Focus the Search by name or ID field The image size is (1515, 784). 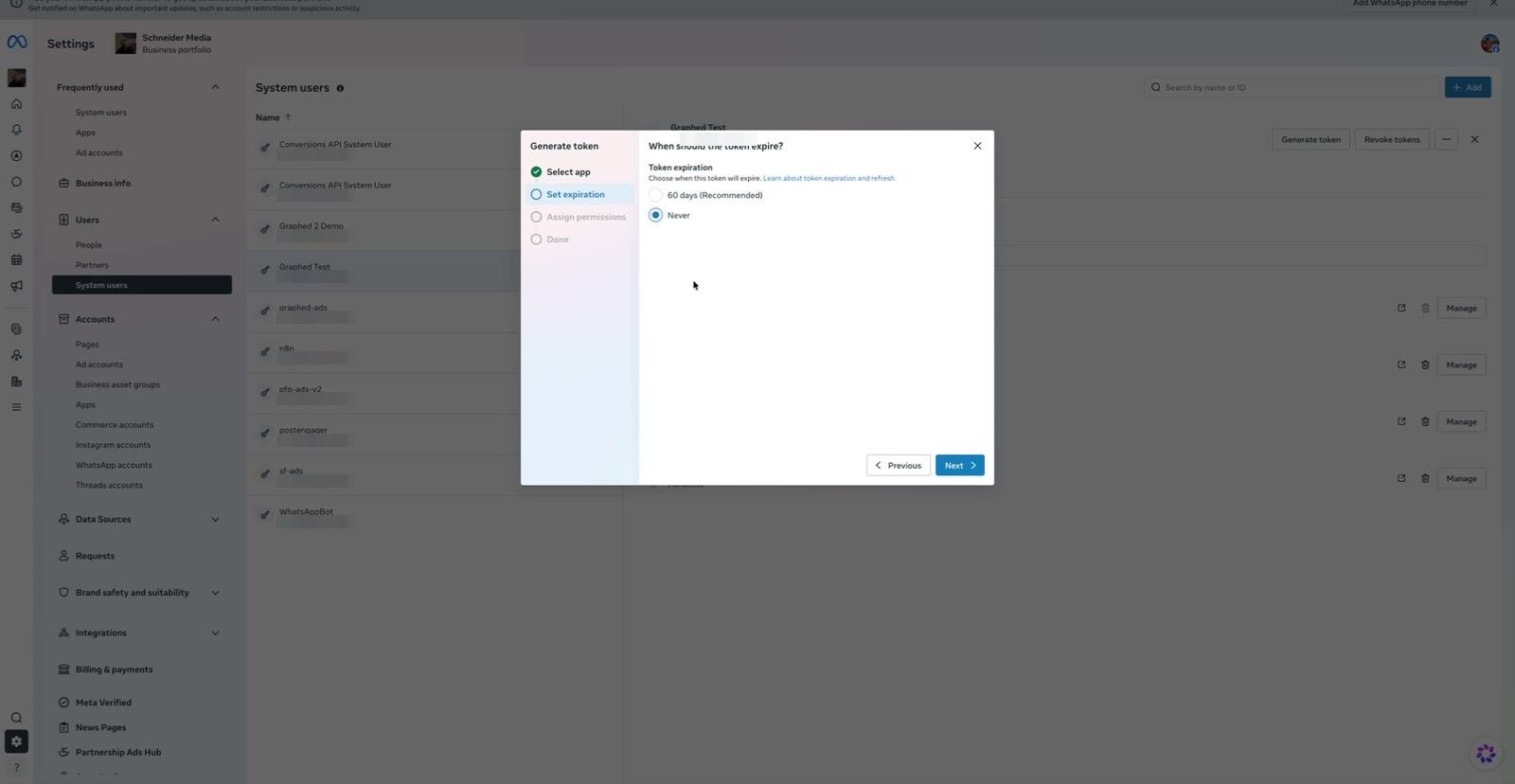click(1292, 87)
